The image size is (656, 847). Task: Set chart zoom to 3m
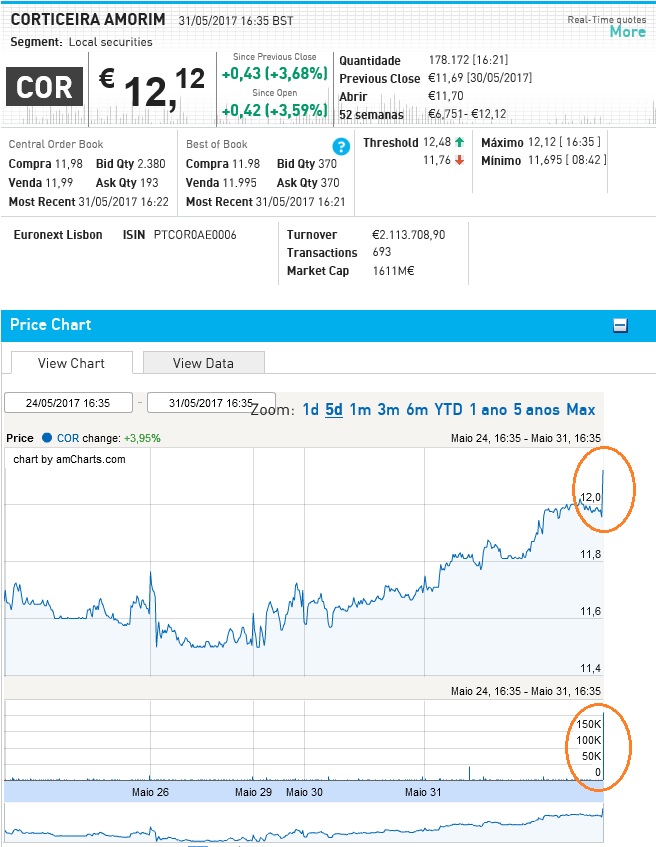point(389,409)
